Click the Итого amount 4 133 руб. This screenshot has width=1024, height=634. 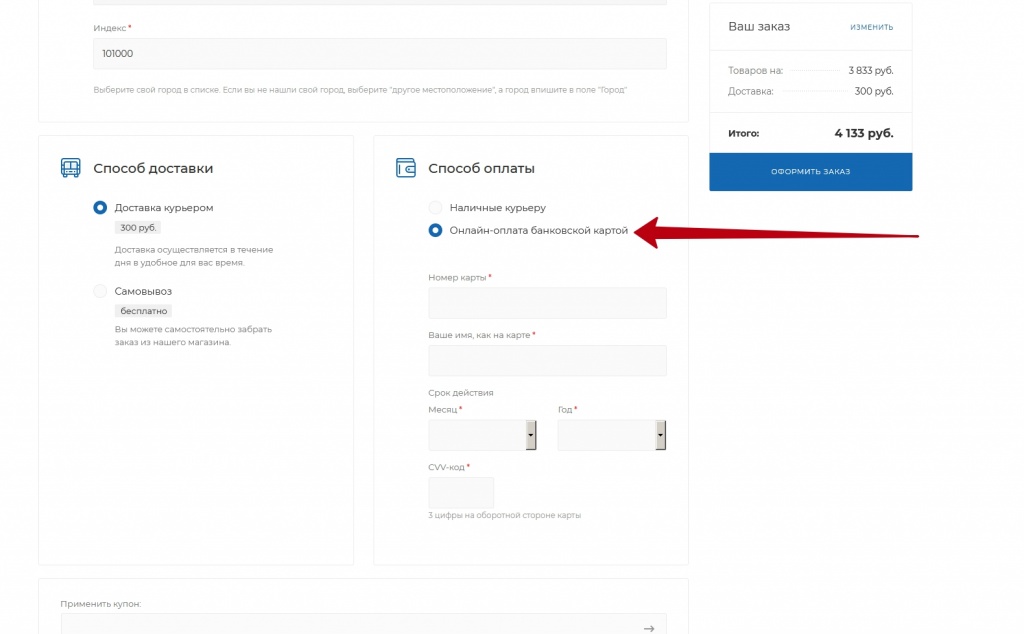click(863, 133)
